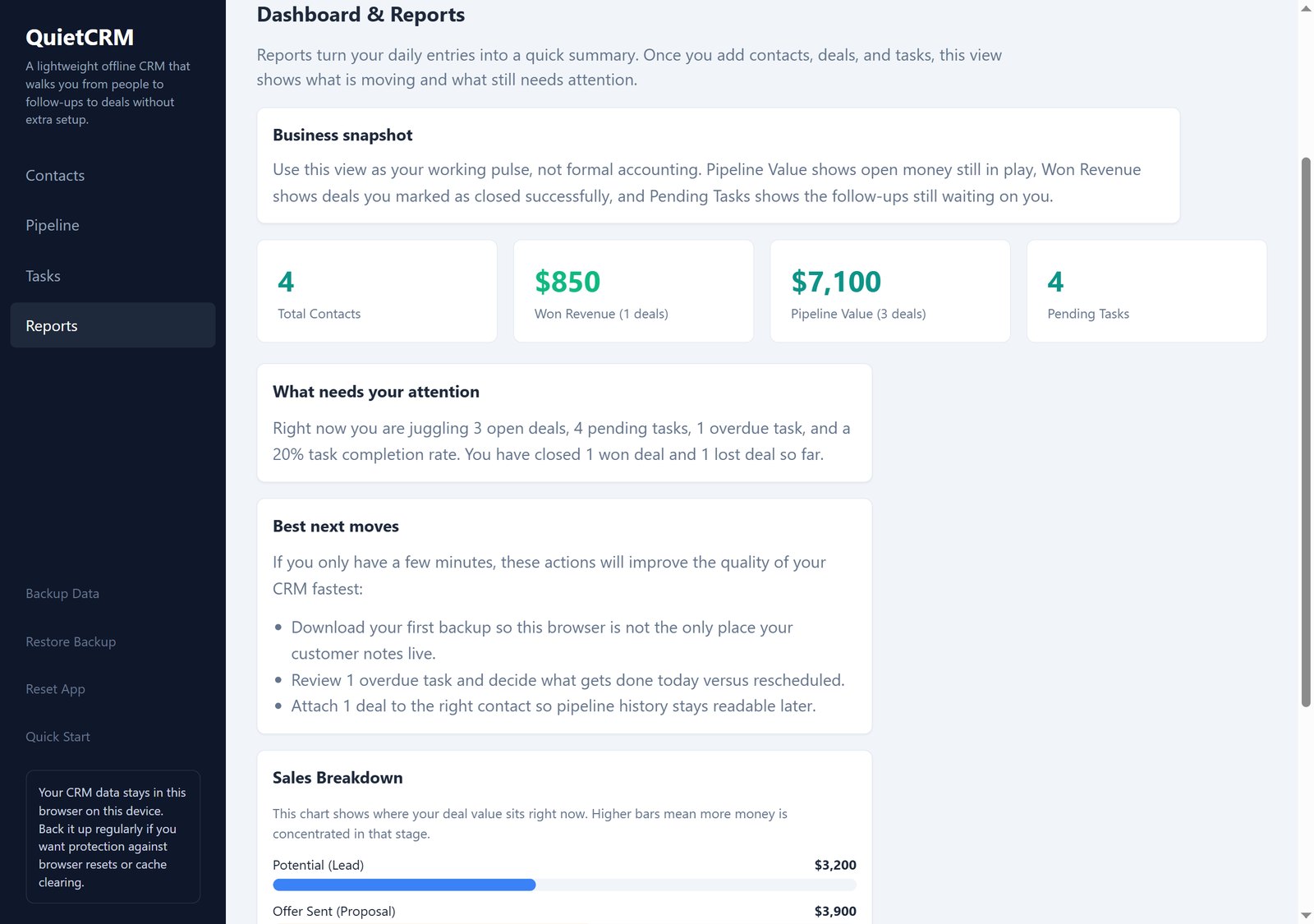Click Reset App

pos(55,689)
